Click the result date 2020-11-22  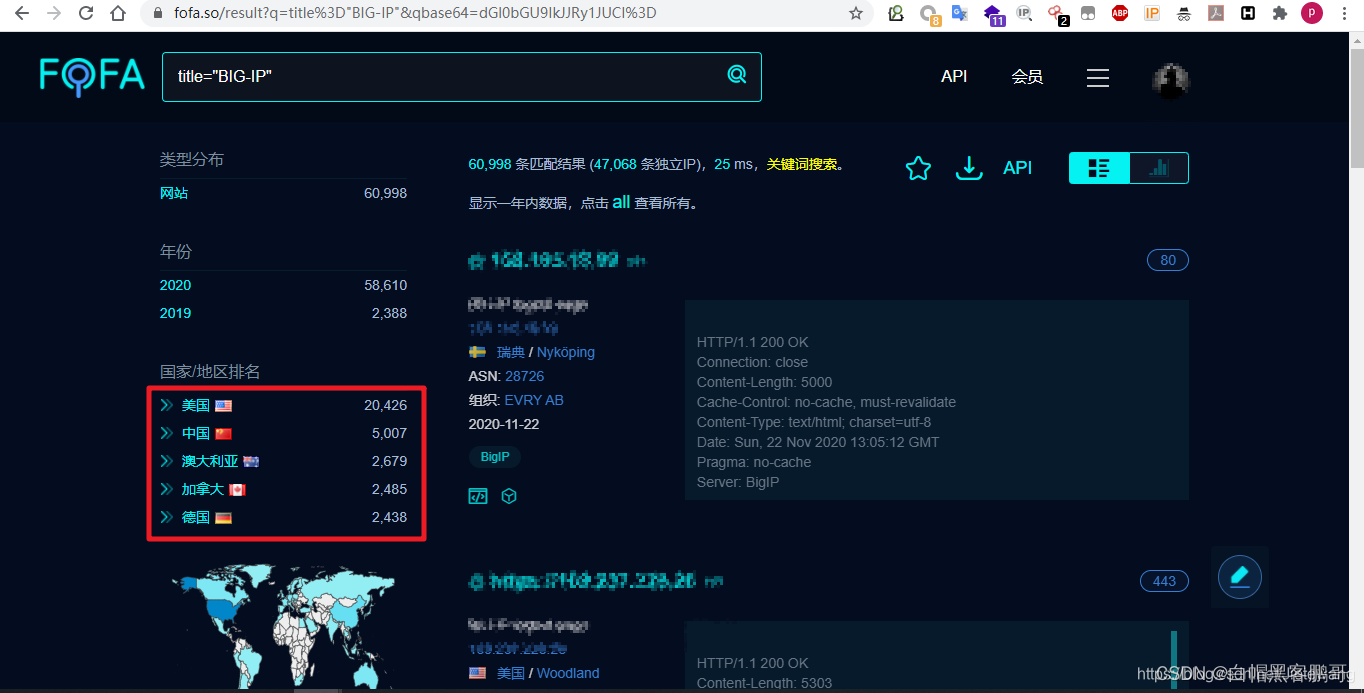point(504,424)
